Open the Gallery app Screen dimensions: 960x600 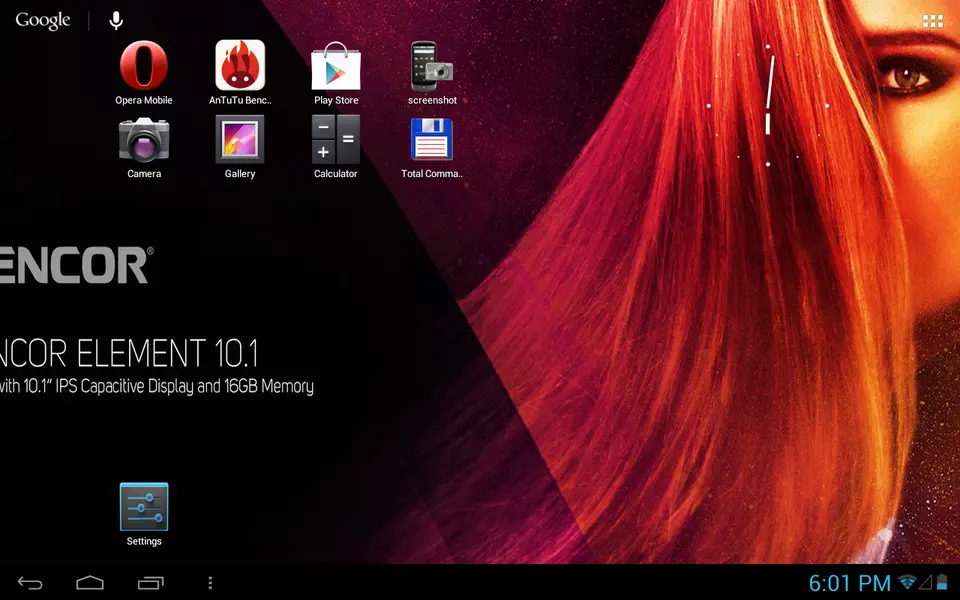(240, 140)
